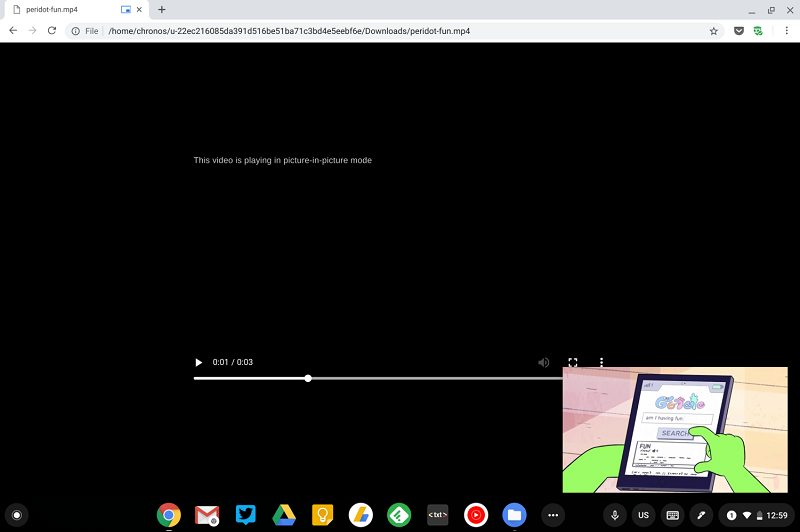Expand the shelf overflow apps button
The width and height of the screenshot is (800, 532).
pos(552,515)
